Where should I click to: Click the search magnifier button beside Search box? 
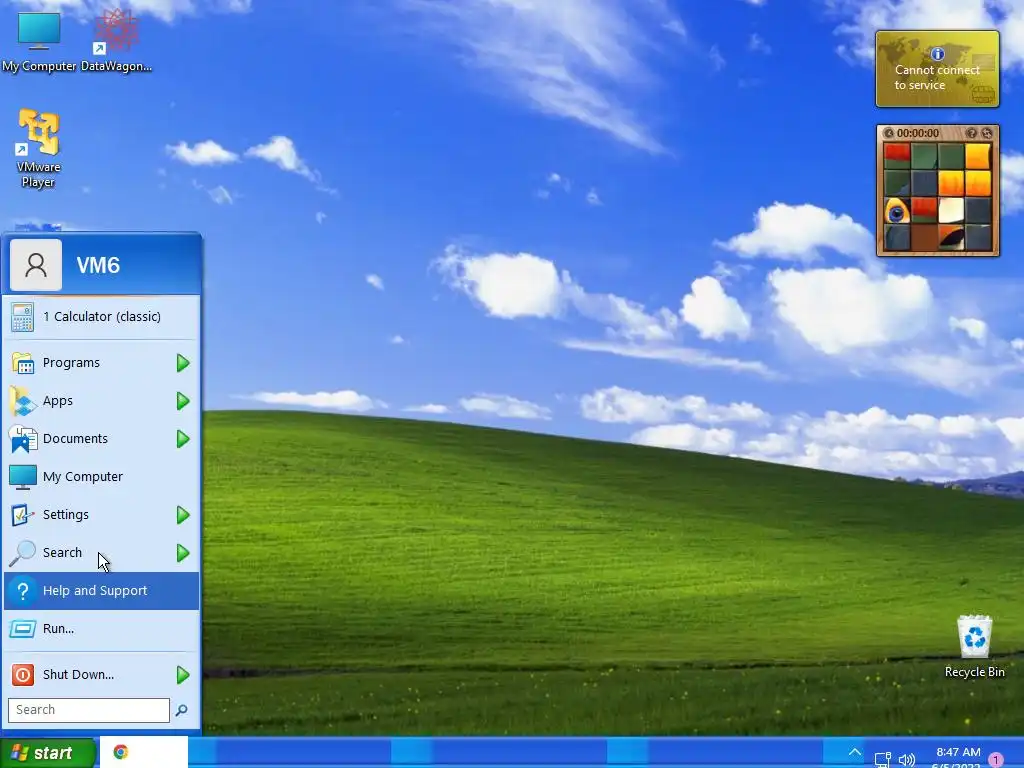(x=182, y=710)
